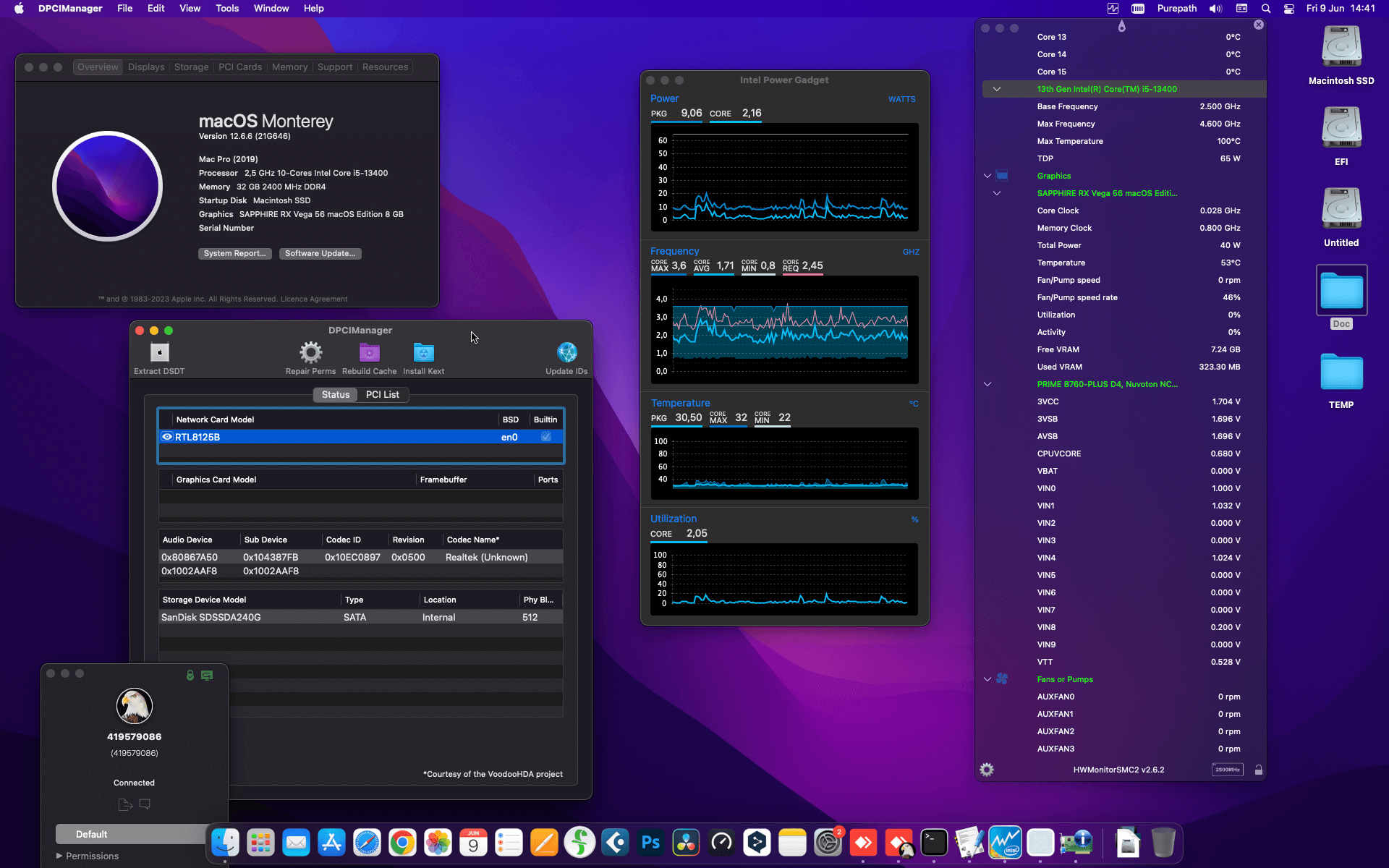This screenshot has width=1389, height=868.
Task: Select the Realtek (Unknown) codec row
Action: click(x=360, y=557)
